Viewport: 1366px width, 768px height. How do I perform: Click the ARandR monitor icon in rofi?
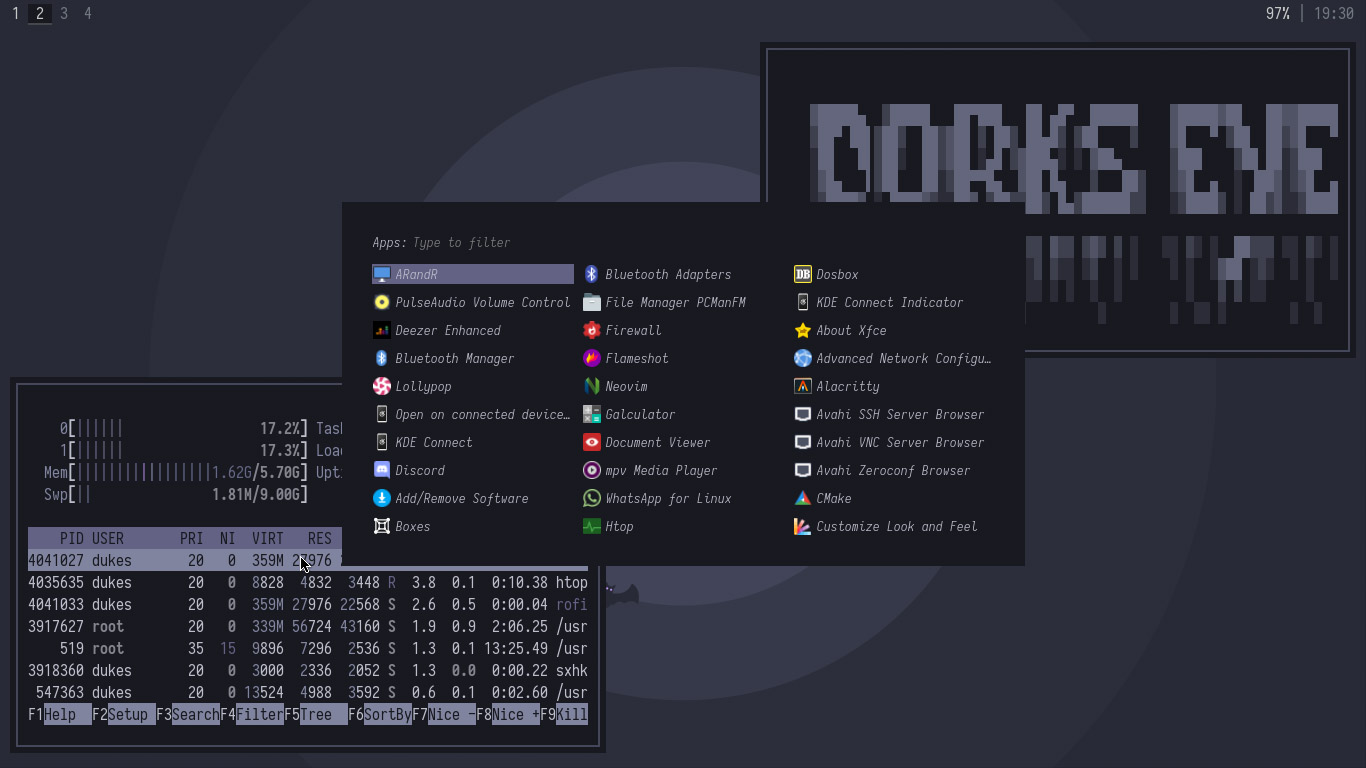pos(381,274)
